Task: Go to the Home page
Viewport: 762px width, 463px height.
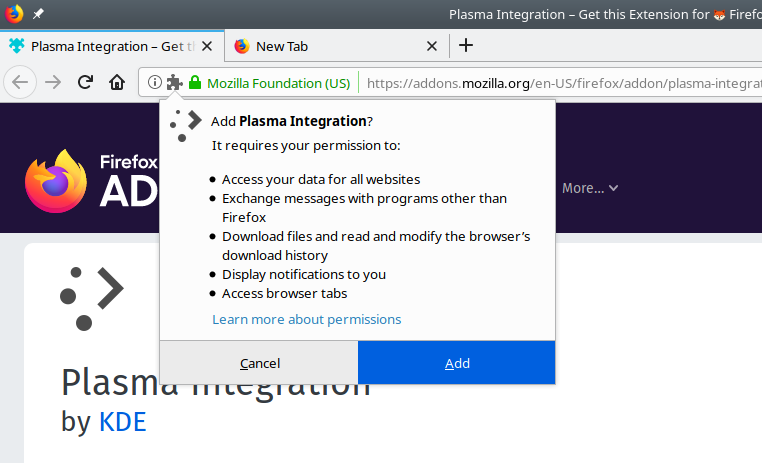Action: (117, 82)
